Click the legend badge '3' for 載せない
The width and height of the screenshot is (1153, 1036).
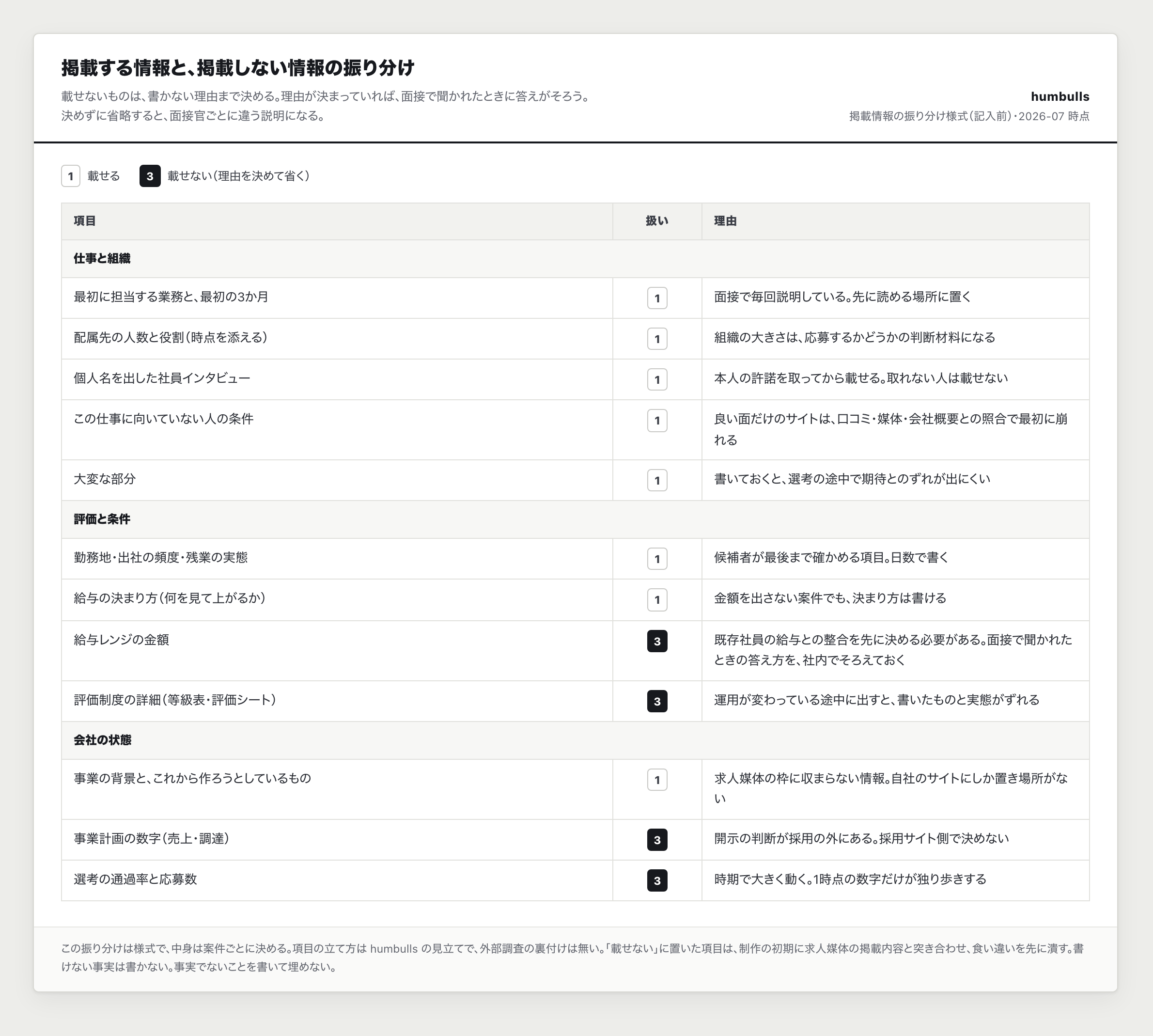click(x=150, y=176)
